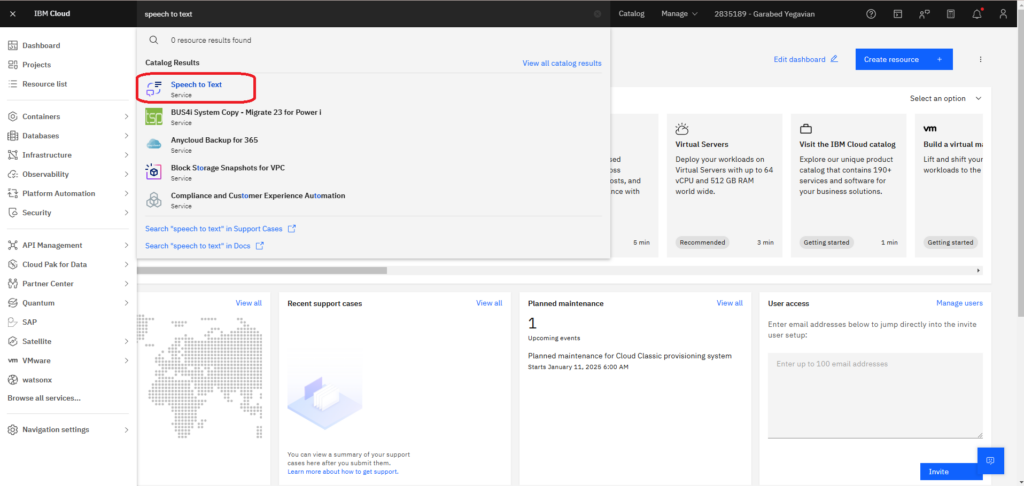The height and width of the screenshot is (486, 1024).
Task: Open the Resource list sidebar icon
Action: [x=12, y=84]
